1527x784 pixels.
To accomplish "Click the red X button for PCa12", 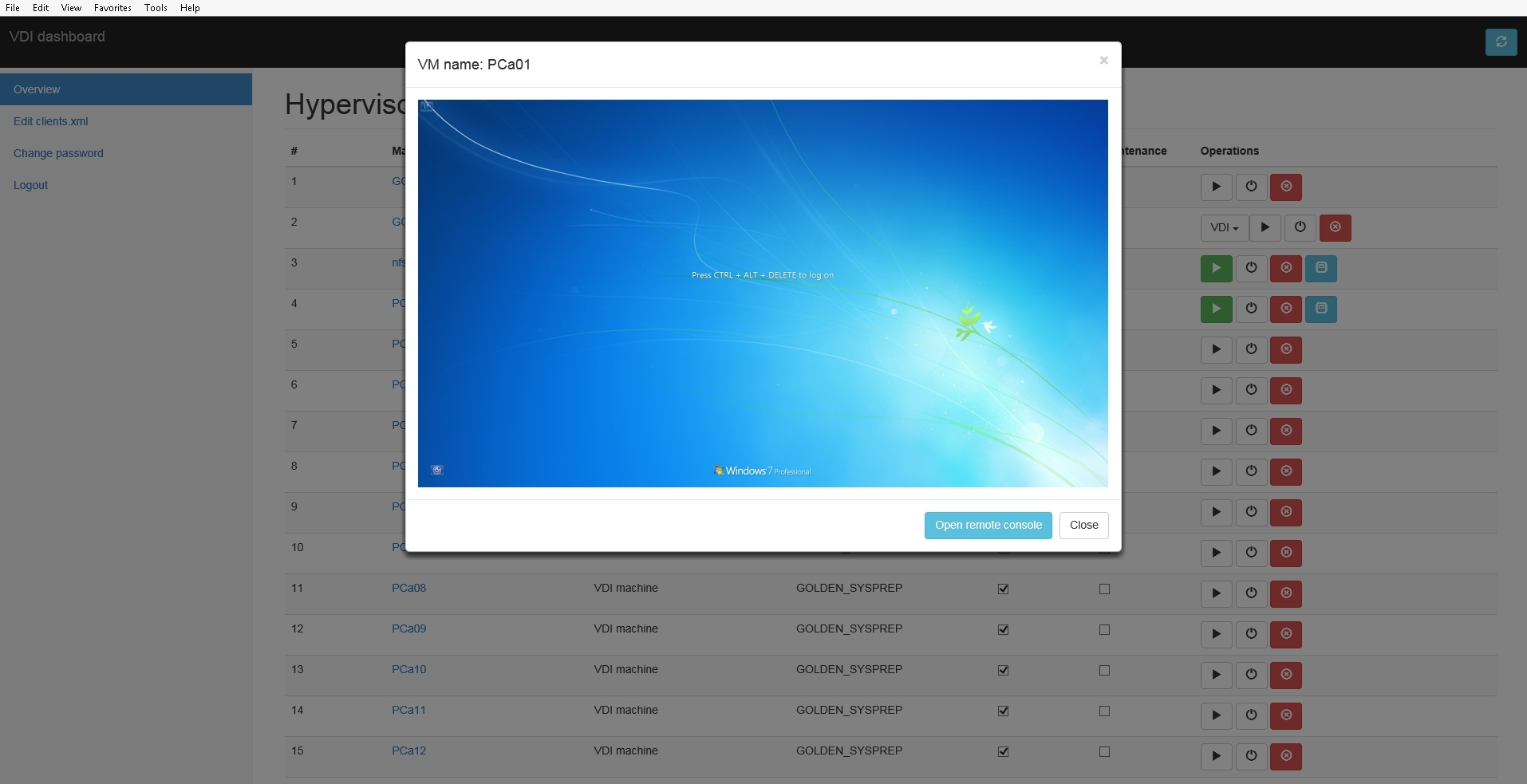I will 1286,757.
